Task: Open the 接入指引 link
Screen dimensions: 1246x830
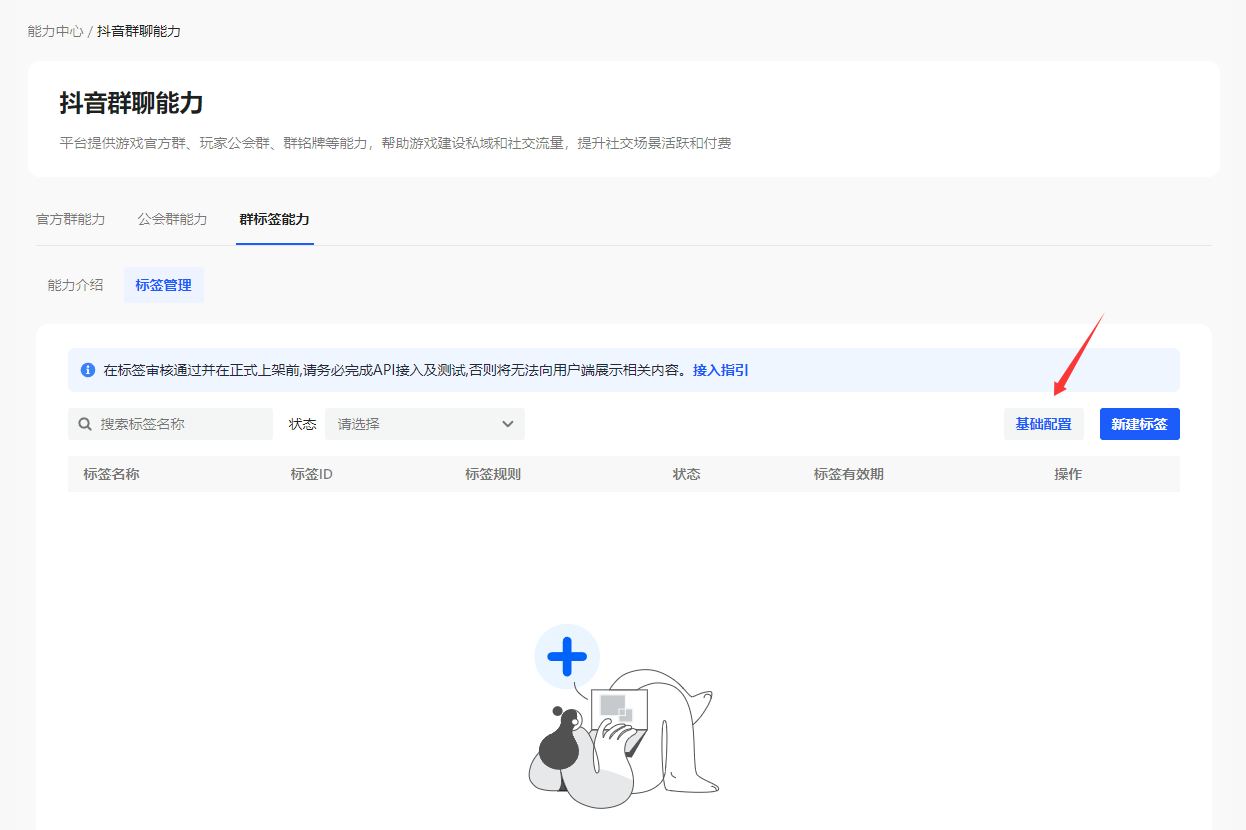Action: click(720, 370)
